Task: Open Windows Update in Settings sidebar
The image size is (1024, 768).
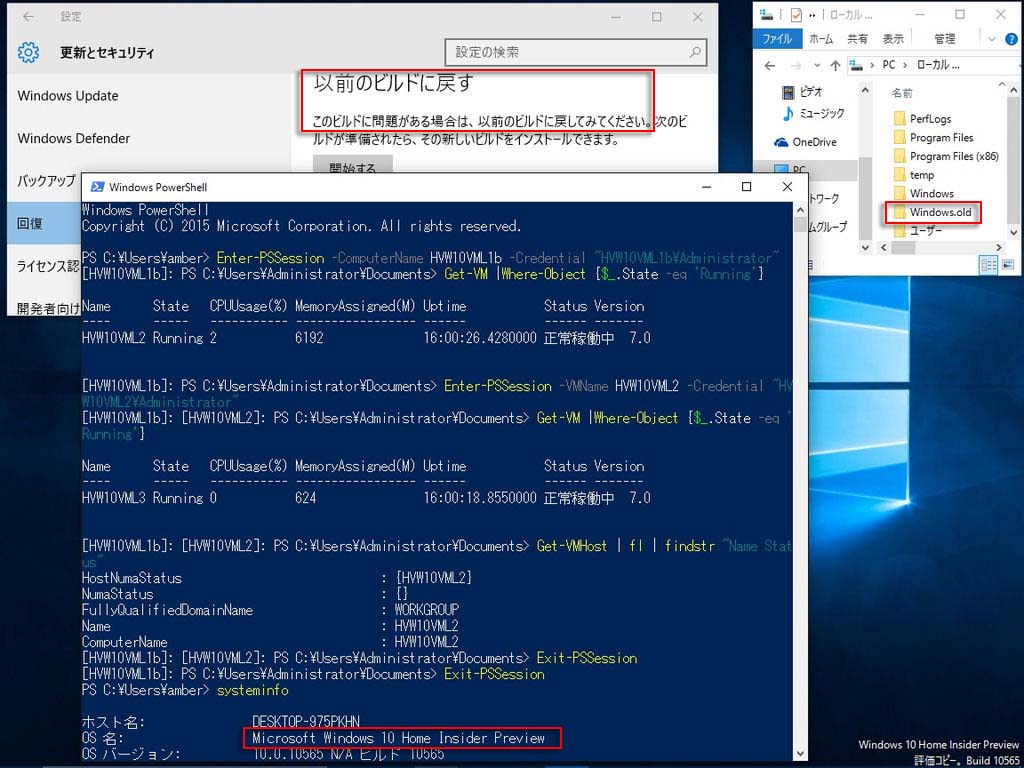Action: [x=68, y=96]
